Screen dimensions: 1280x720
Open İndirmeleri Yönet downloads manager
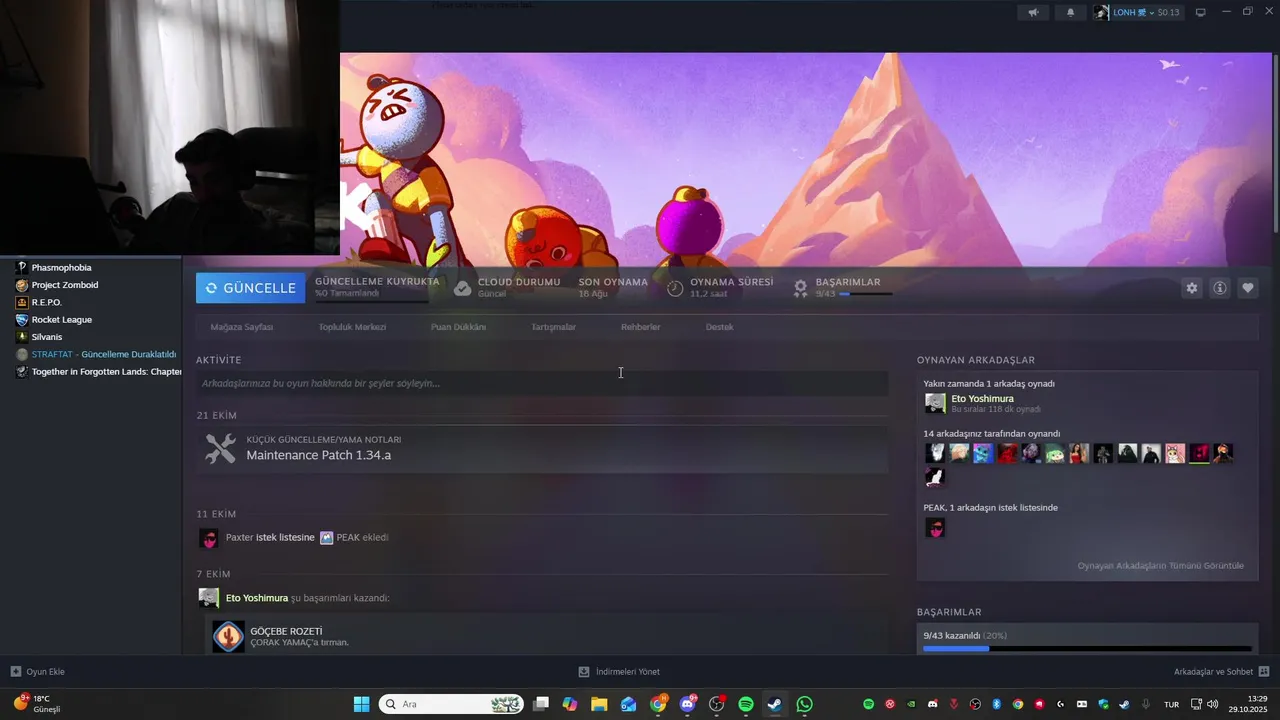619,672
